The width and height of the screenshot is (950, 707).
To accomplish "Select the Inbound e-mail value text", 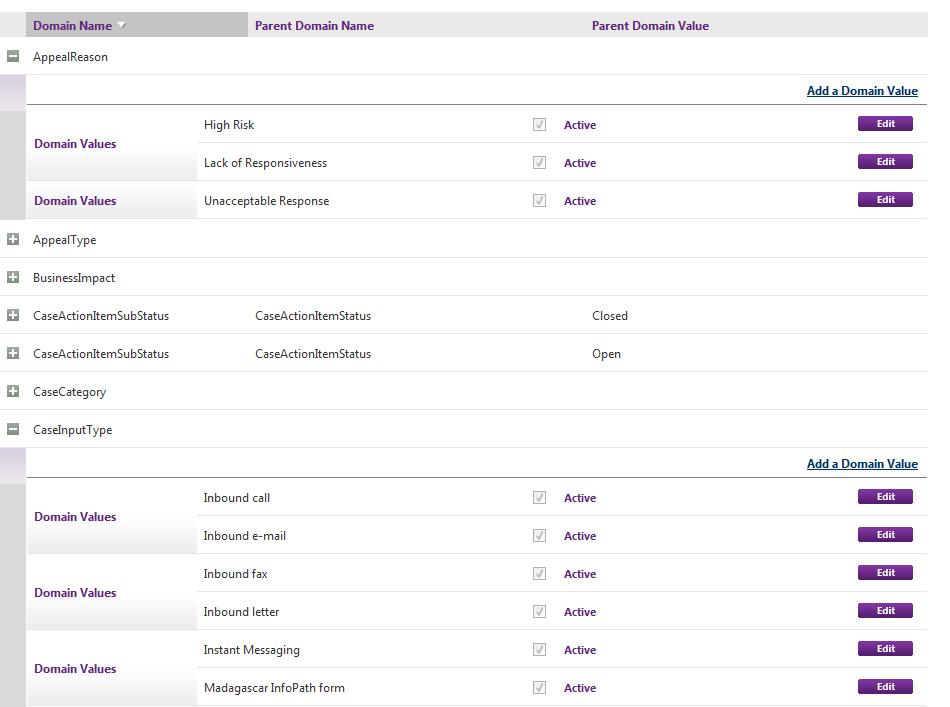I will (x=245, y=536).
